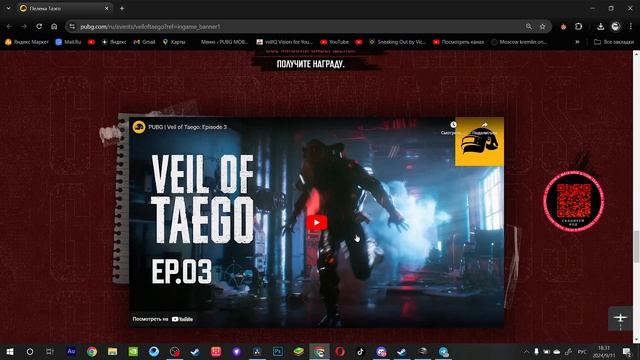Go back using the browser back arrow
Screen dimensions: 640x360
[9, 27]
